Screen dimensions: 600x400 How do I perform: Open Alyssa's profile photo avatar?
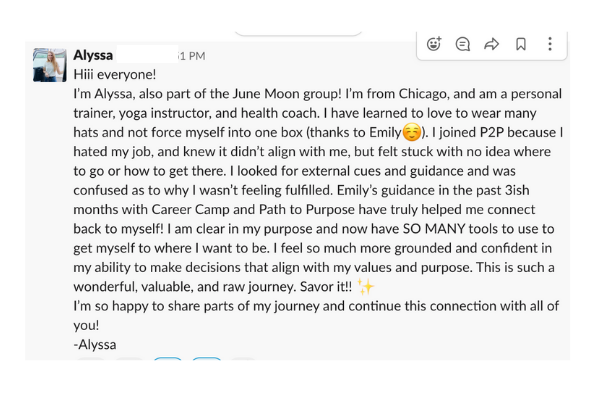tap(49, 64)
